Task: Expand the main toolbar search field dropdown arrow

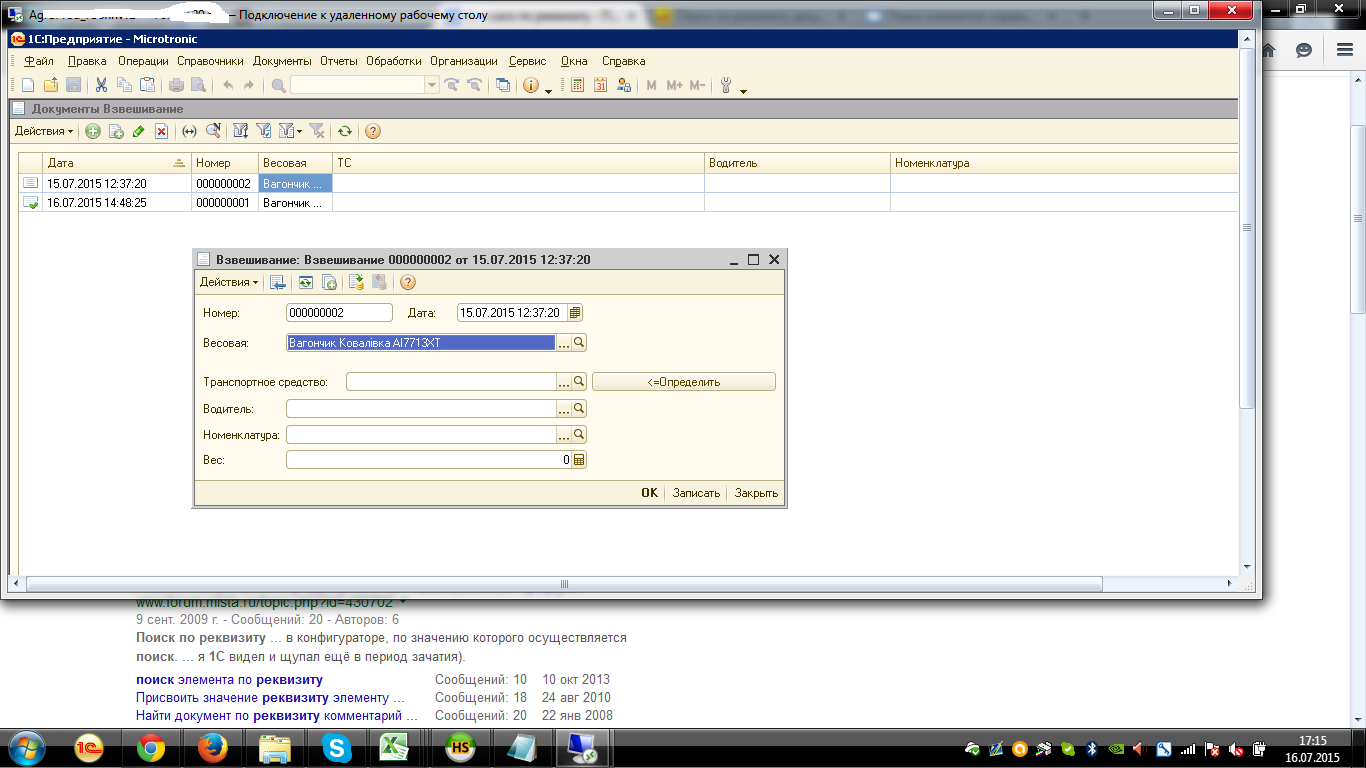Action: pyautogui.click(x=432, y=86)
